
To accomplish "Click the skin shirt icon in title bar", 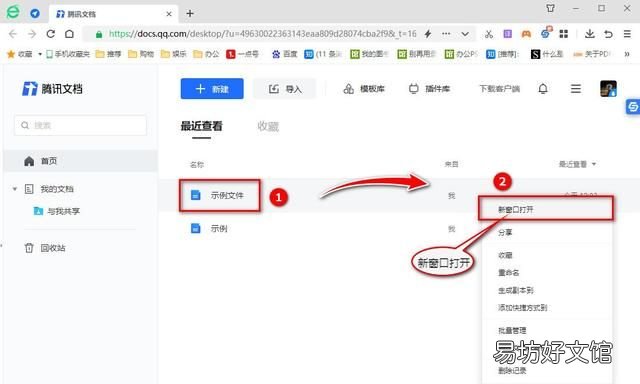I will tap(551, 8).
